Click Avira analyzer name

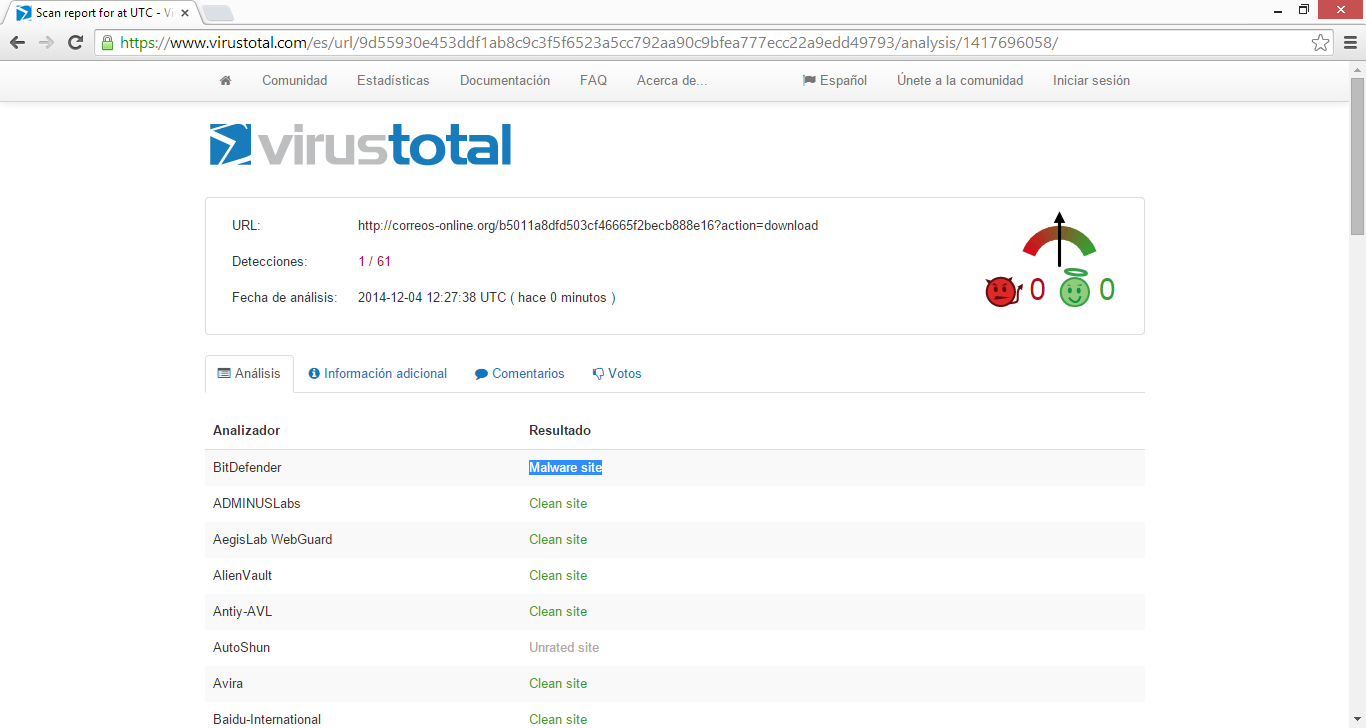[x=228, y=683]
